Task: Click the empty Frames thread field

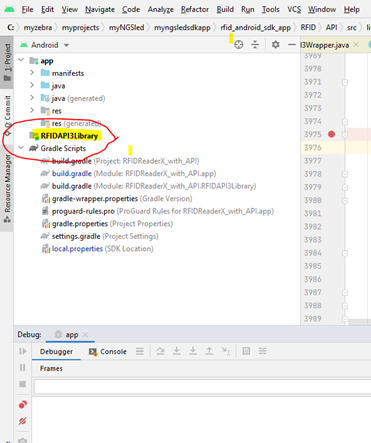Action: pyautogui.click(x=202, y=387)
